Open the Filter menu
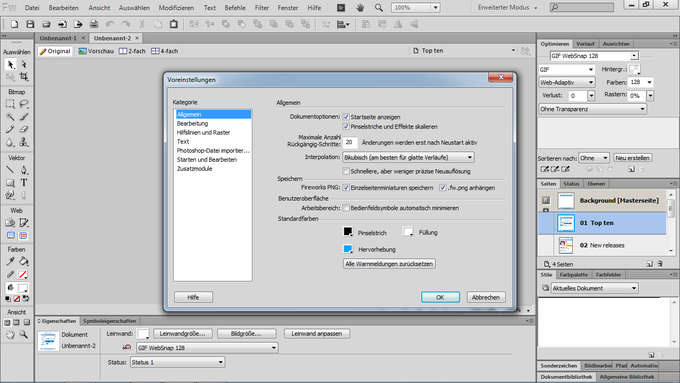The width and height of the screenshot is (680, 383). (262, 8)
